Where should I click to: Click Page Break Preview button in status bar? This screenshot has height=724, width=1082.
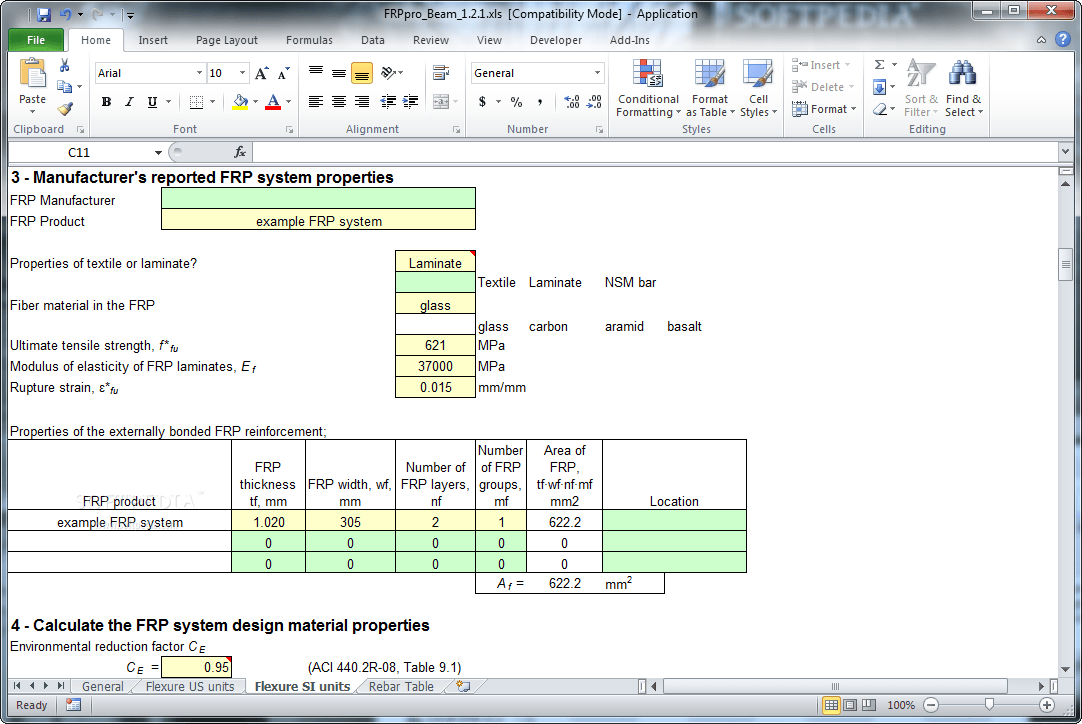pyautogui.click(x=869, y=705)
